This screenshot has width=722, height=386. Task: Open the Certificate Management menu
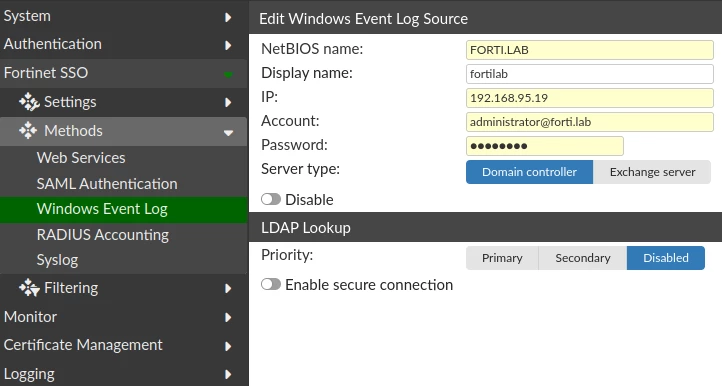point(124,345)
